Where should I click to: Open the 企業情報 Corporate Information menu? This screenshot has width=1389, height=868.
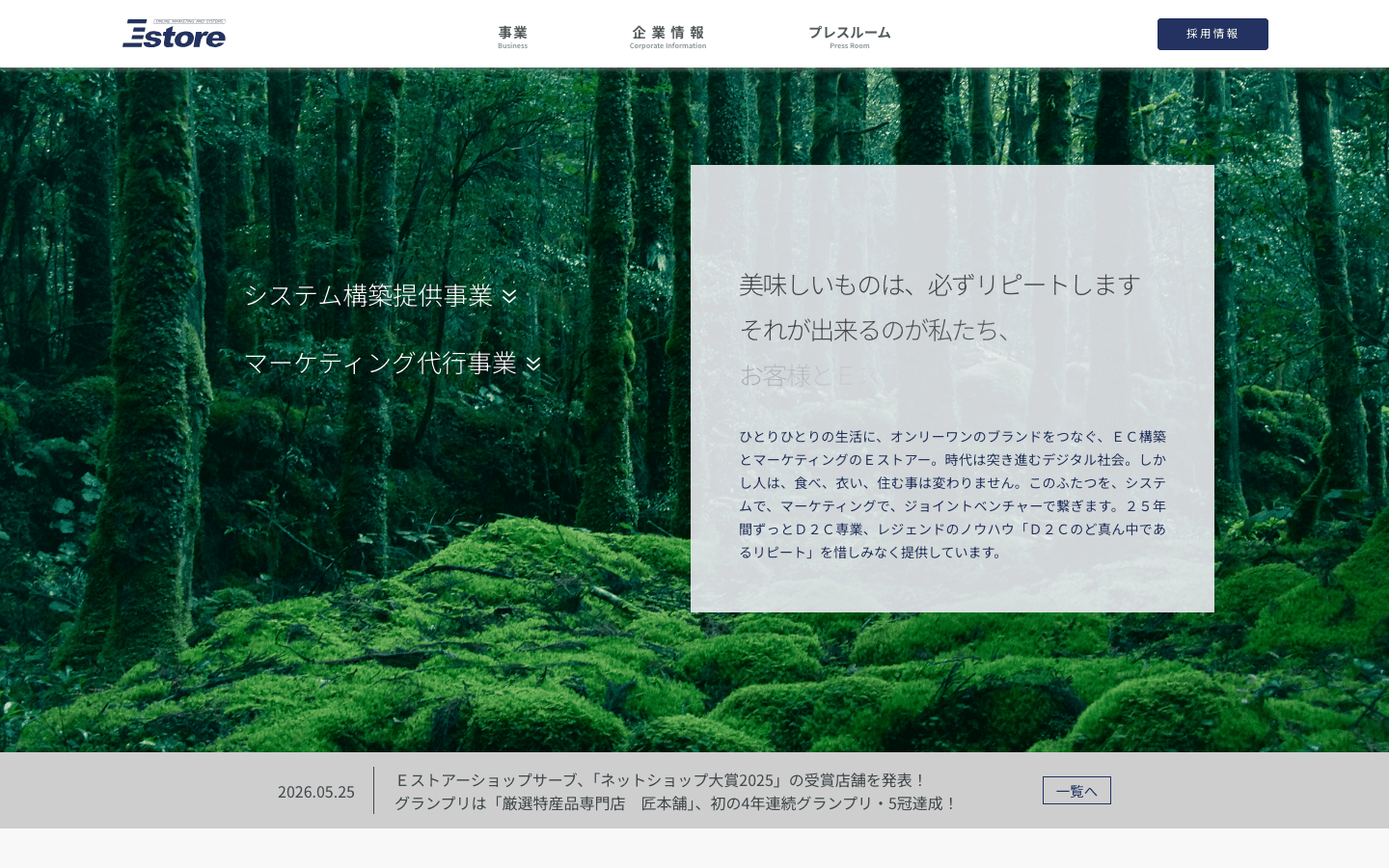coord(667,37)
